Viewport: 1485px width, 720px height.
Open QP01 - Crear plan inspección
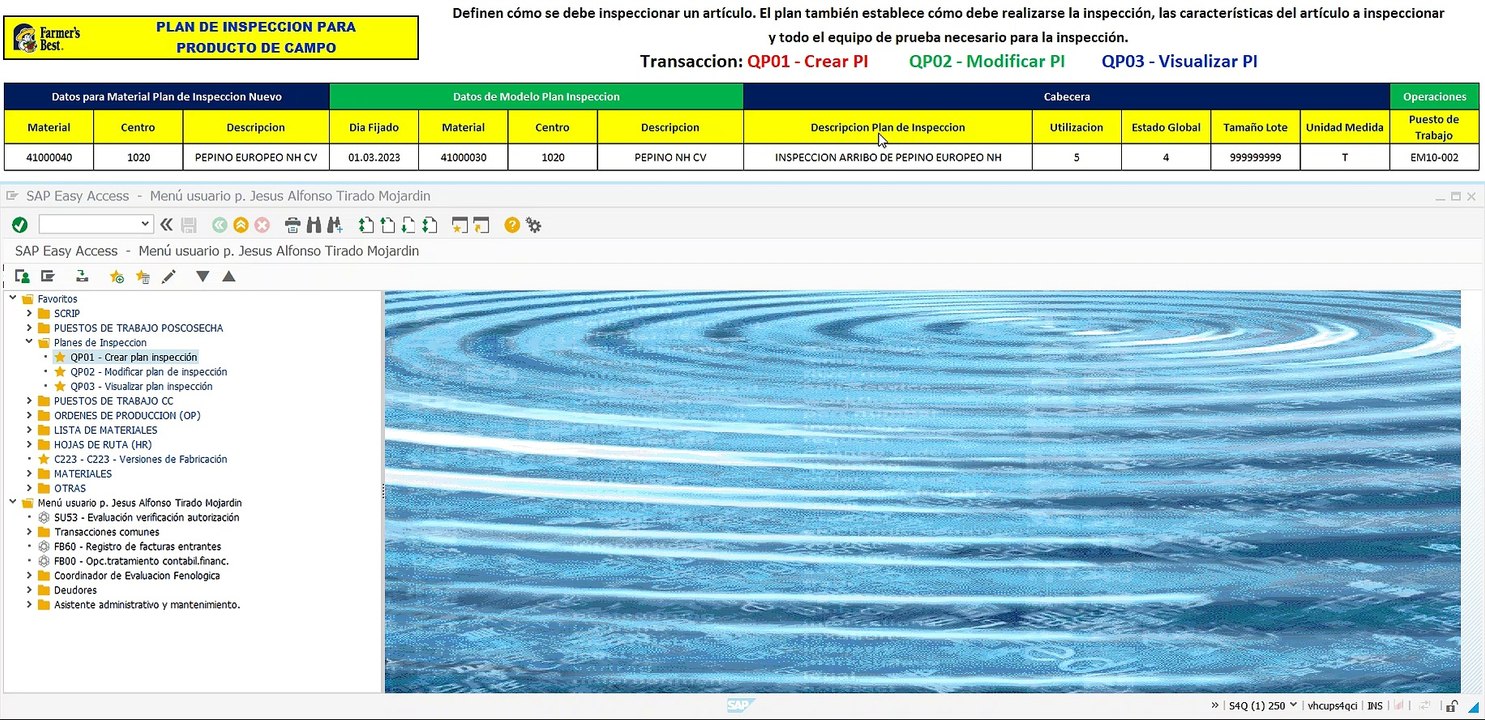[134, 357]
